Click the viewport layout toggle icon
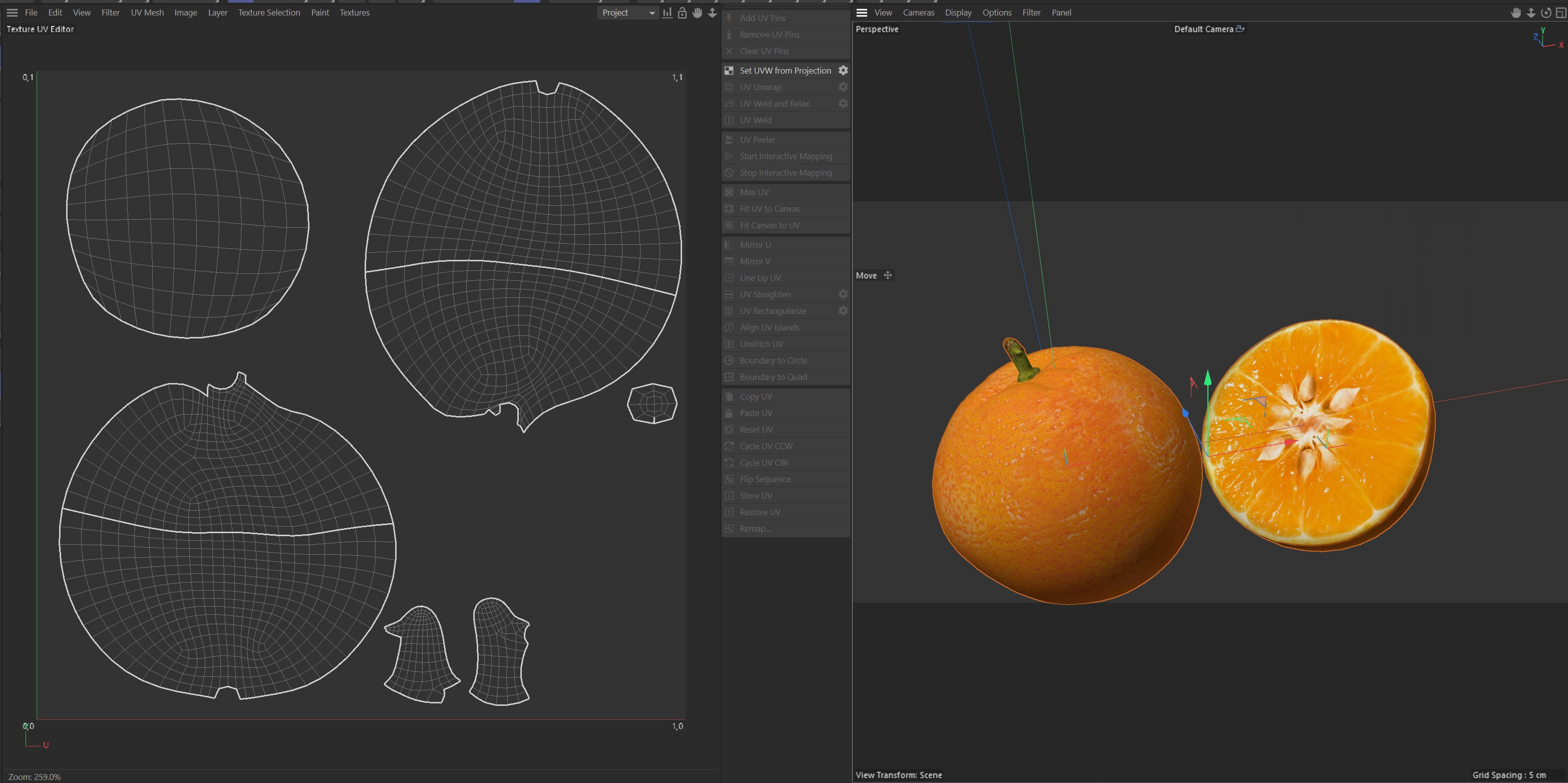This screenshot has width=1568, height=783. 1560,13
